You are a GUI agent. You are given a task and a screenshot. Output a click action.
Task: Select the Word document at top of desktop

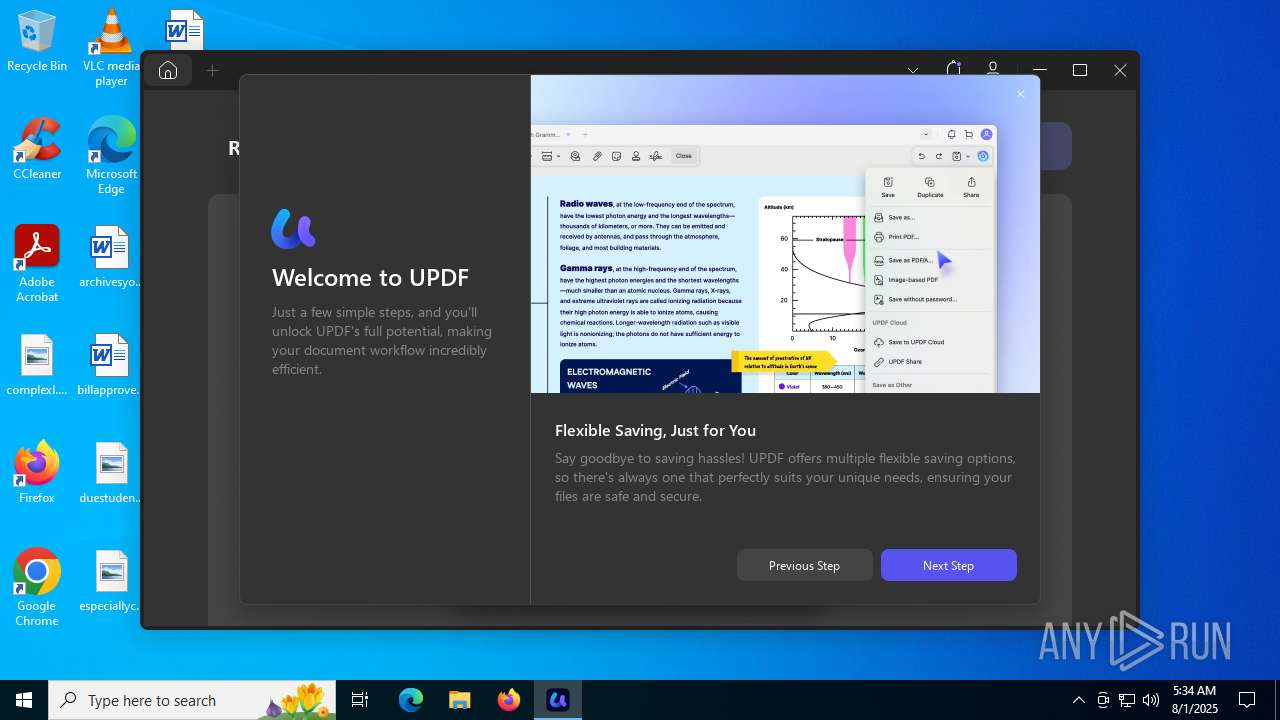click(184, 30)
